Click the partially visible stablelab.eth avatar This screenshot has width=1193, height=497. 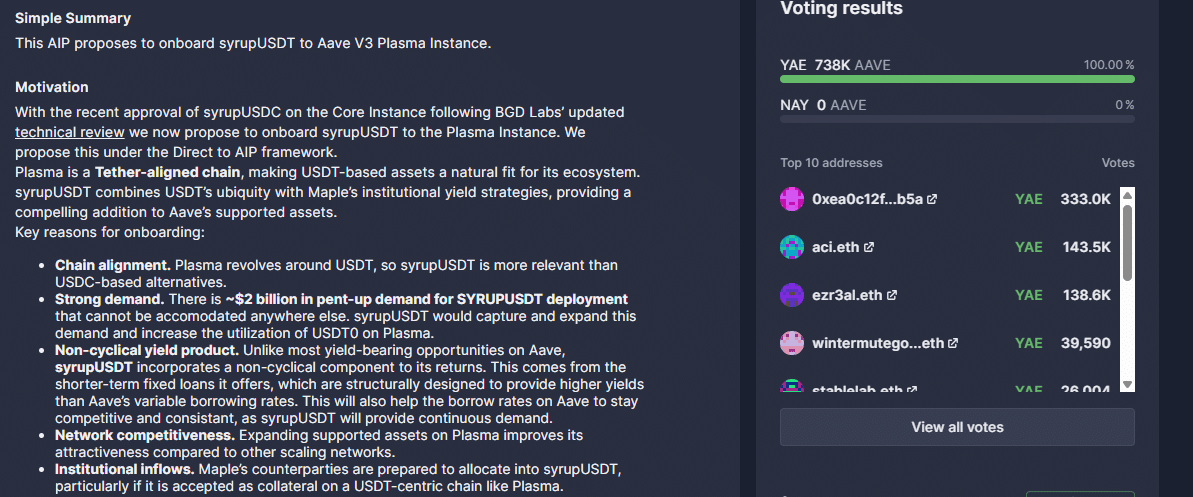coord(792,387)
